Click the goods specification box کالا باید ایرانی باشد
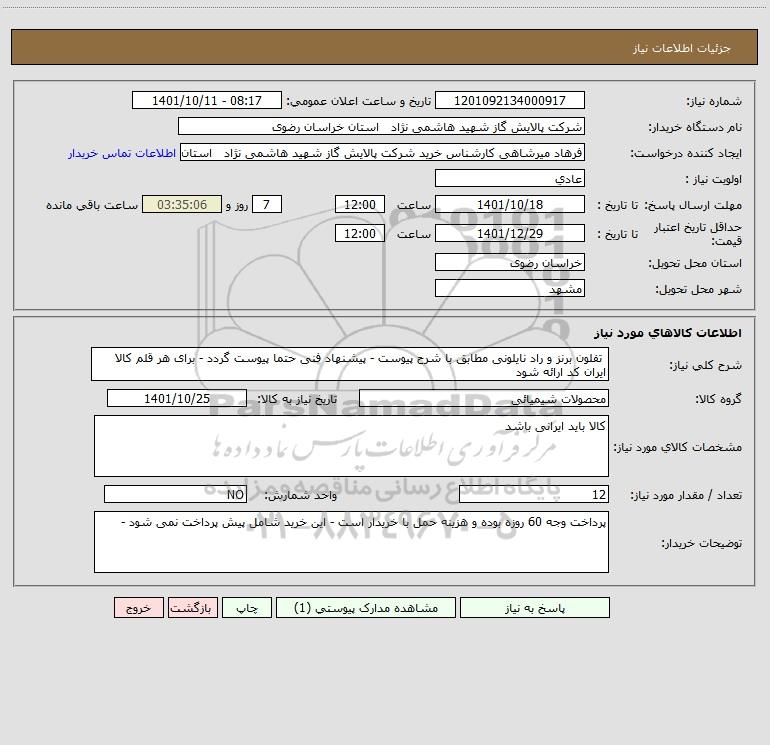The width and height of the screenshot is (770, 745). [x=351, y=446]
